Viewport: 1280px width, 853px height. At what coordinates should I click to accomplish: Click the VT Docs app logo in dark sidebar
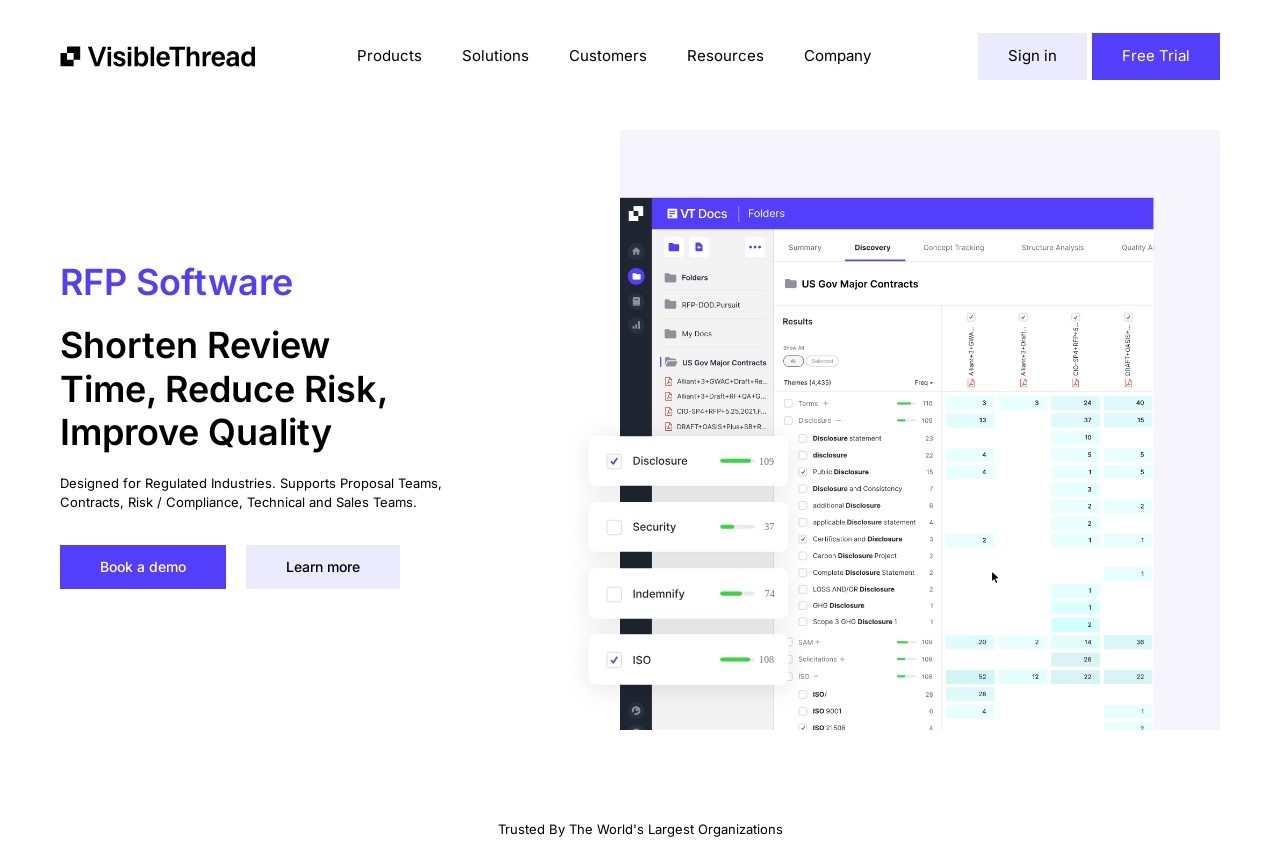[x=636, y=213]
